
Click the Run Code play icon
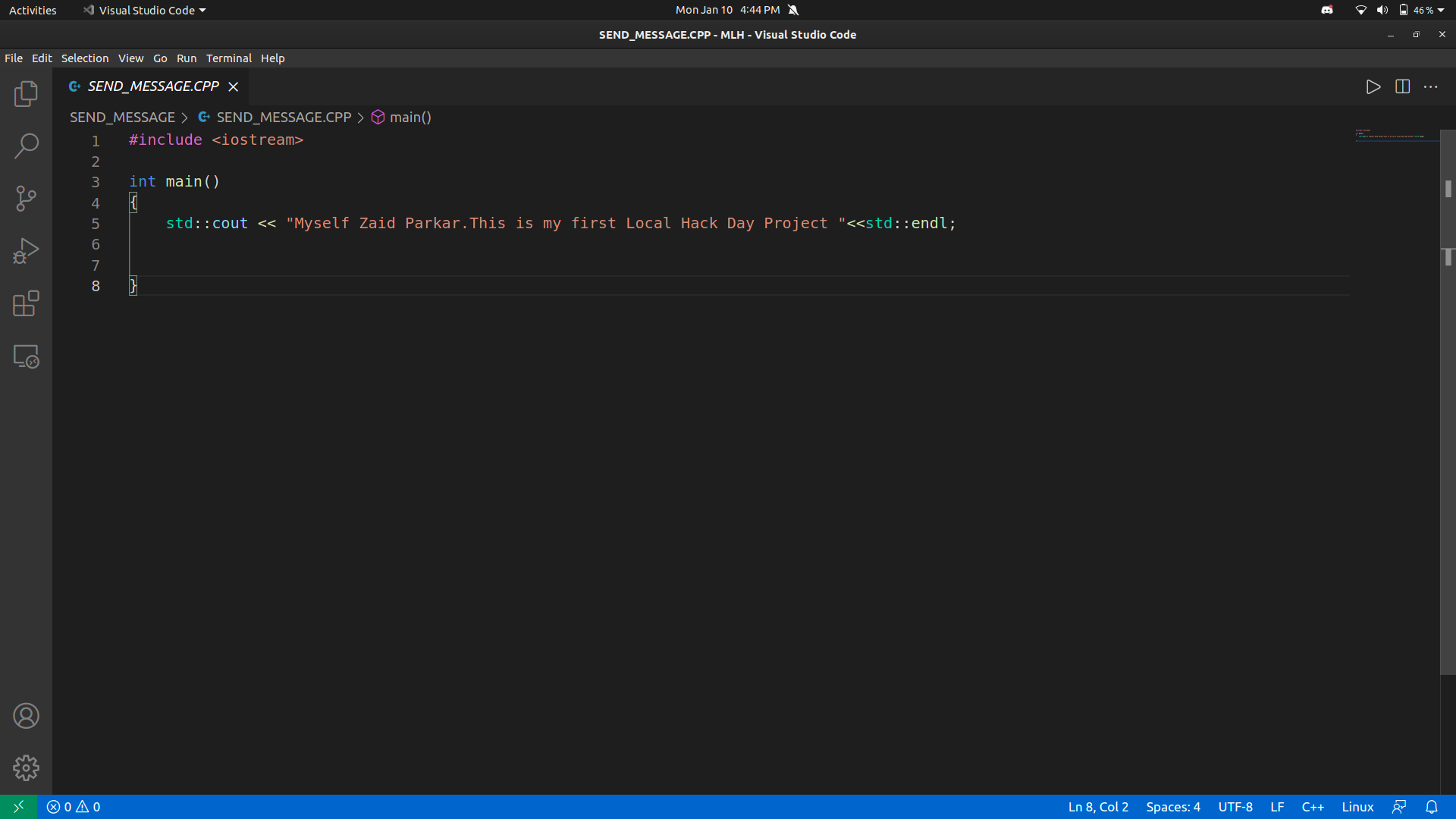[x=1373, y=87]
